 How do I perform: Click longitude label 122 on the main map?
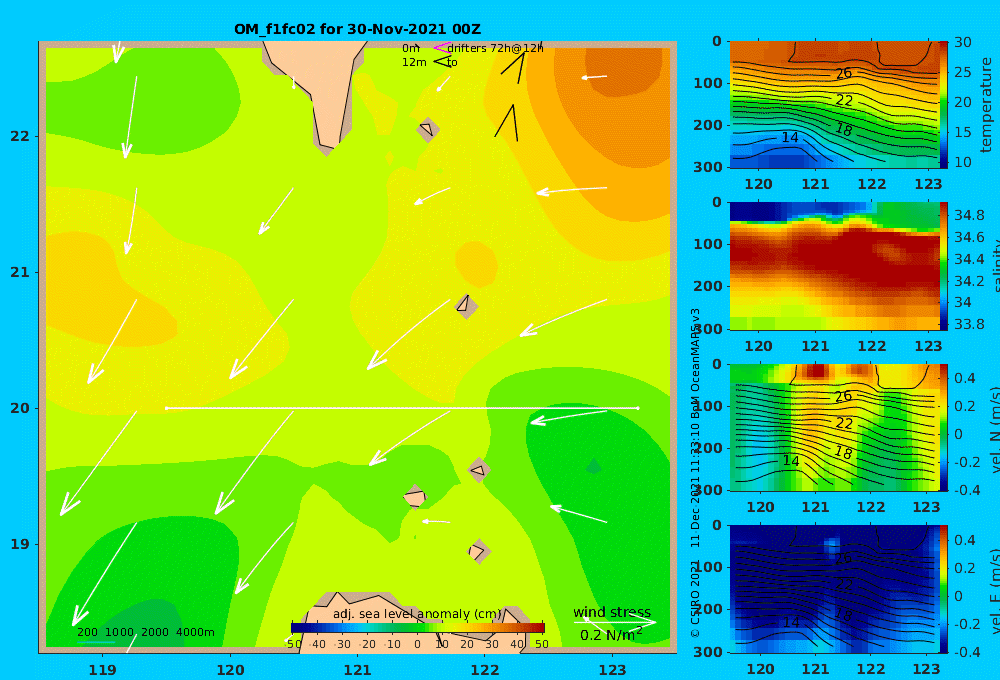pos(485,670)
